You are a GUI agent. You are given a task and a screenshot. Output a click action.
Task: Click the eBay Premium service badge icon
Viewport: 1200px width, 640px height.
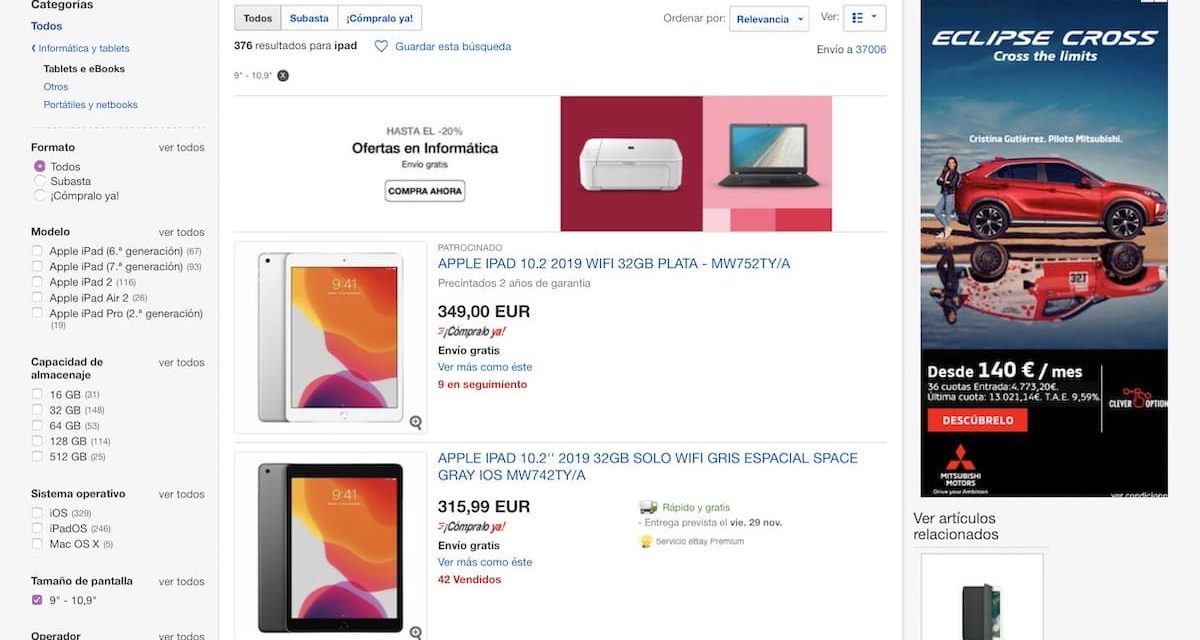[x=646, y=541]
